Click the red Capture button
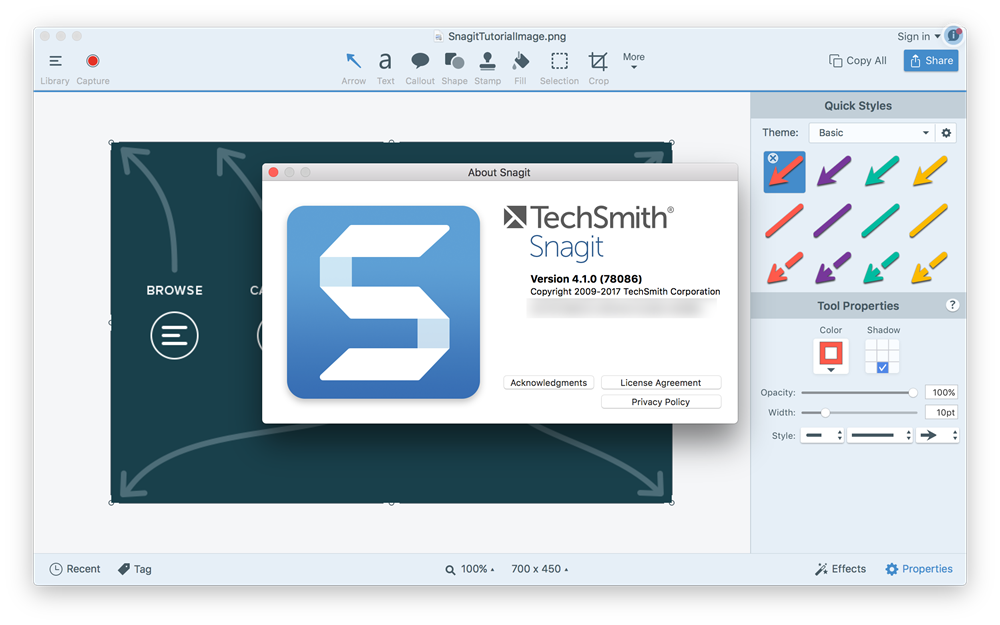 93,62
